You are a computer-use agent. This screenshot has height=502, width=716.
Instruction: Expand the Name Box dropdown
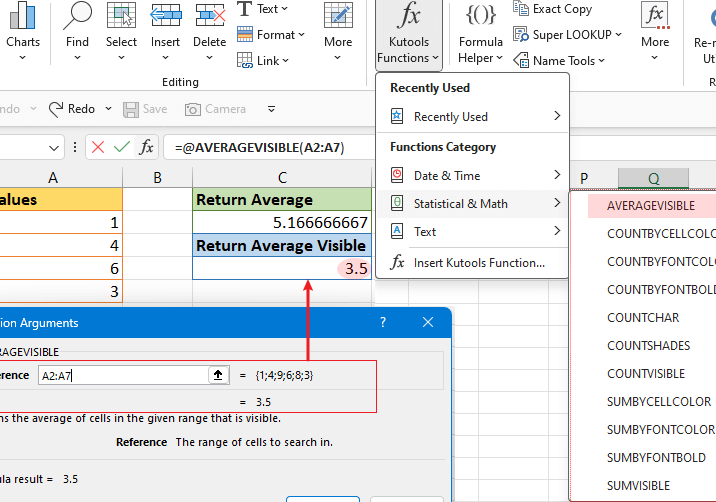[53, 148]
